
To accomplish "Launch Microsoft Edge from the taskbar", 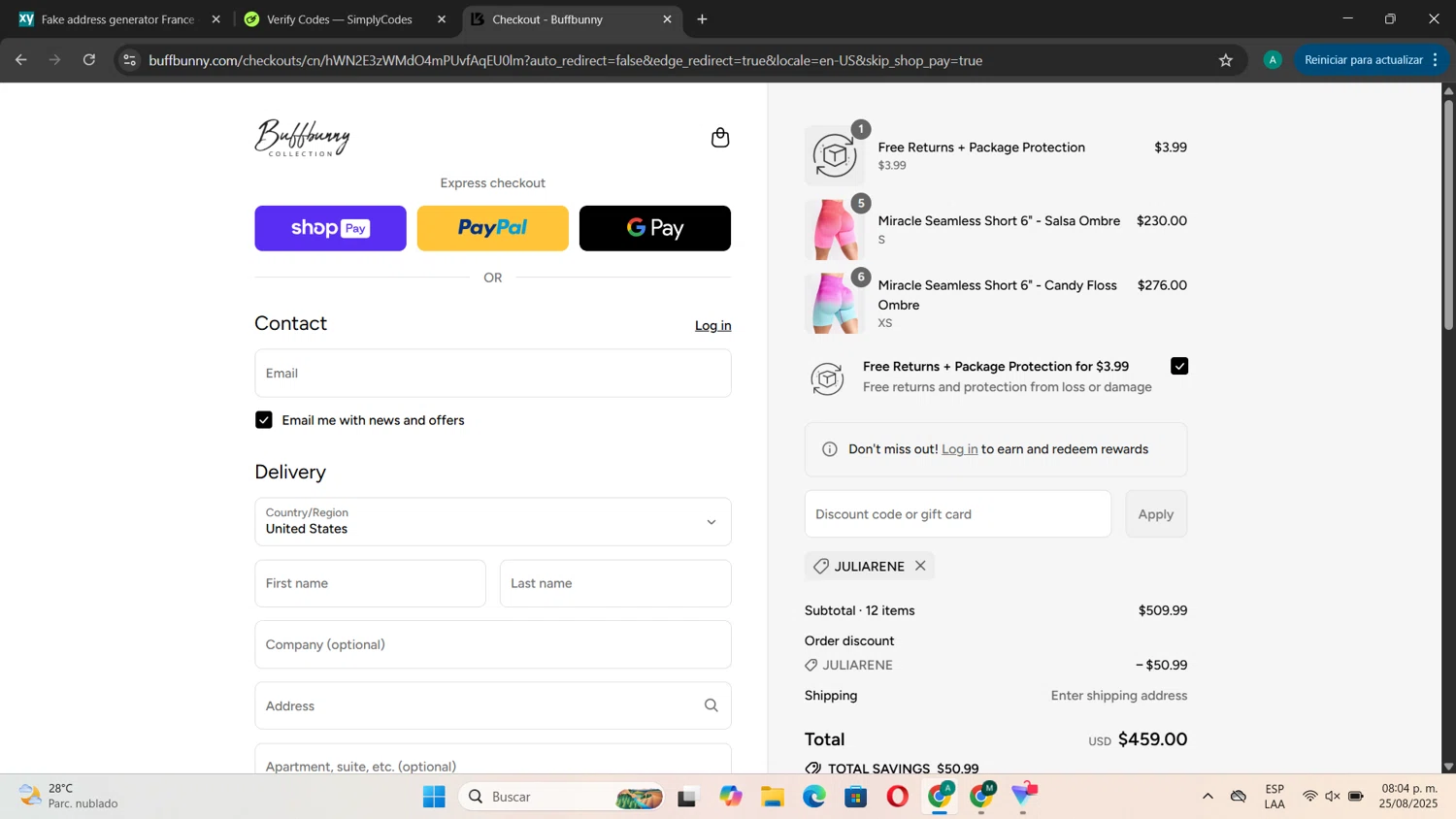I will coord(813,797).
